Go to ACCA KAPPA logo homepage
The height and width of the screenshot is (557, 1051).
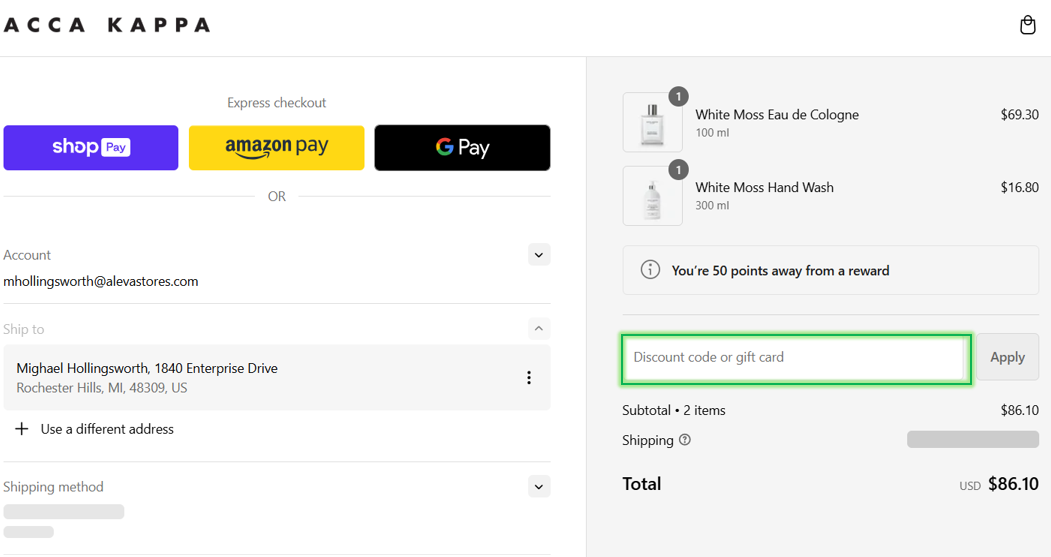pos(107,25)
